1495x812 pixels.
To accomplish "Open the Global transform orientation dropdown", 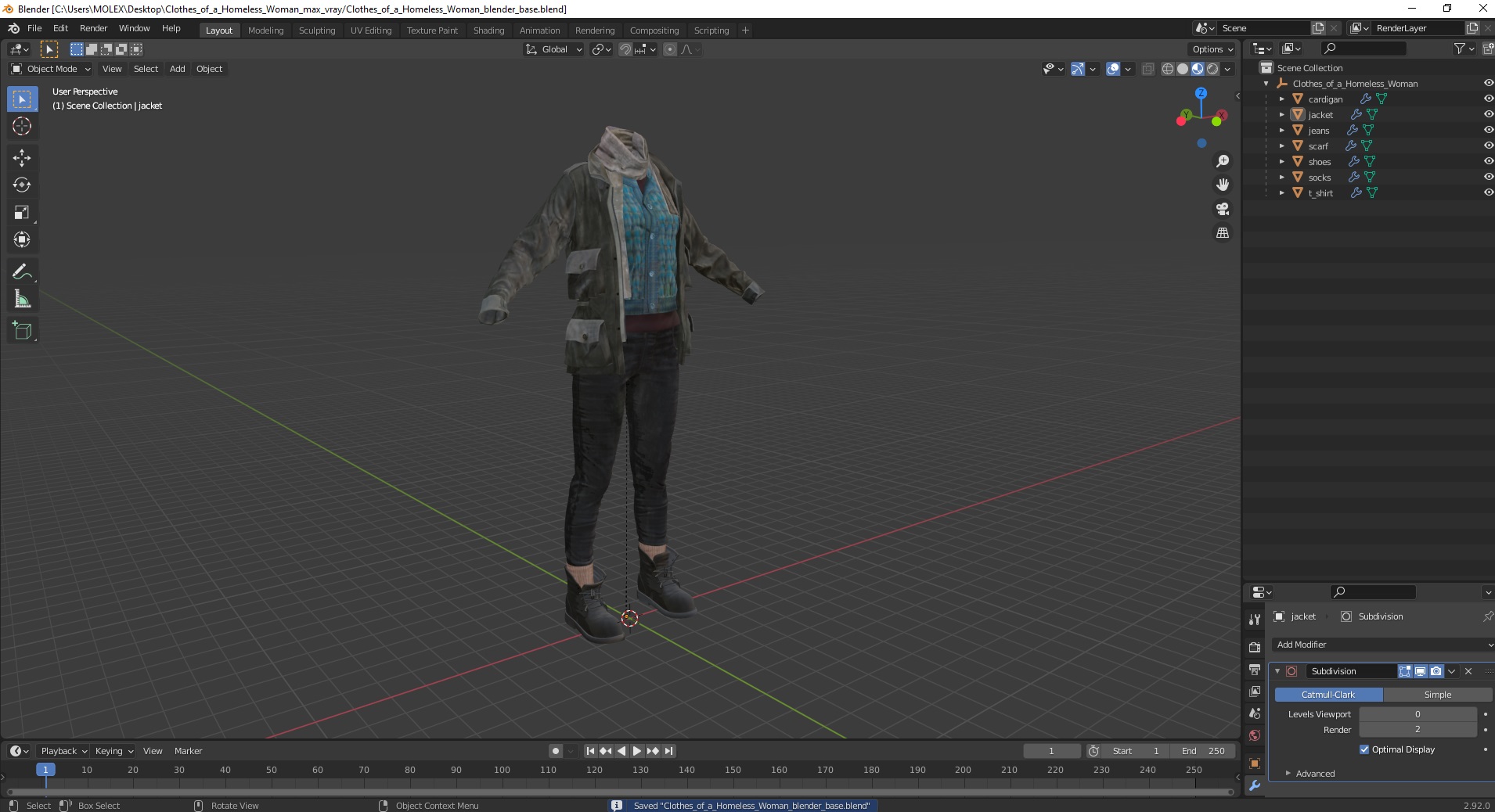I will (x=554, y=49).
